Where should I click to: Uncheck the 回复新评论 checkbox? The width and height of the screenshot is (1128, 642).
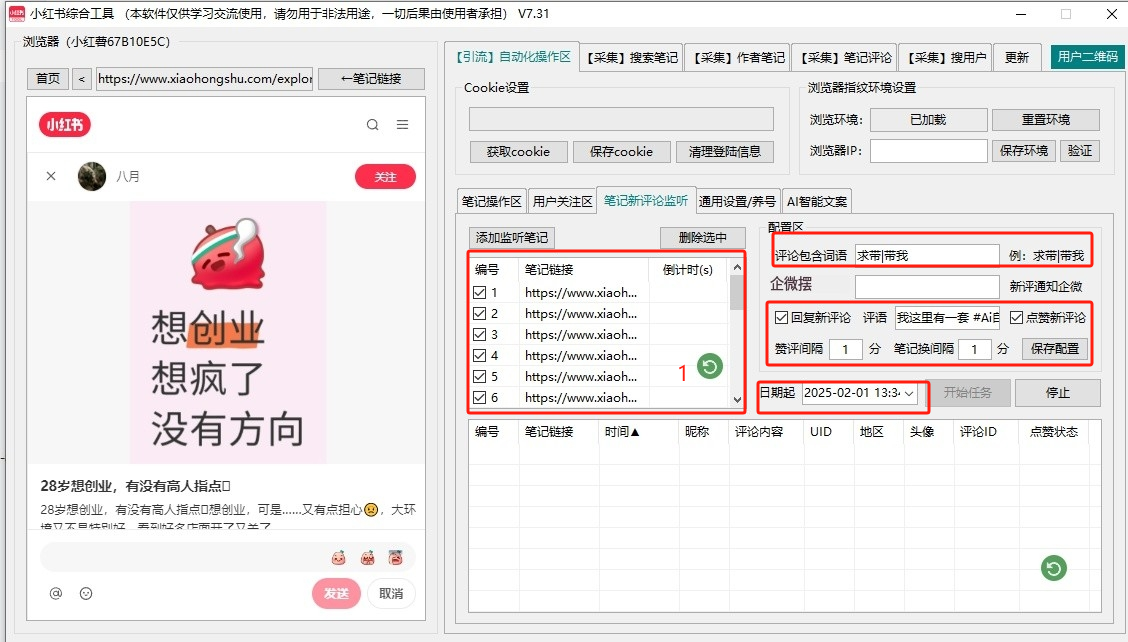coord(782,318)
